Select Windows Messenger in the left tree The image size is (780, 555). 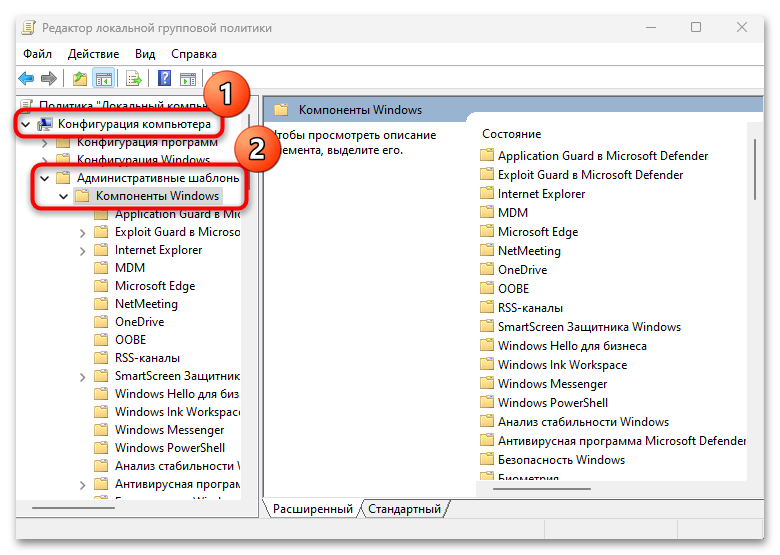(x=170, y=430)
